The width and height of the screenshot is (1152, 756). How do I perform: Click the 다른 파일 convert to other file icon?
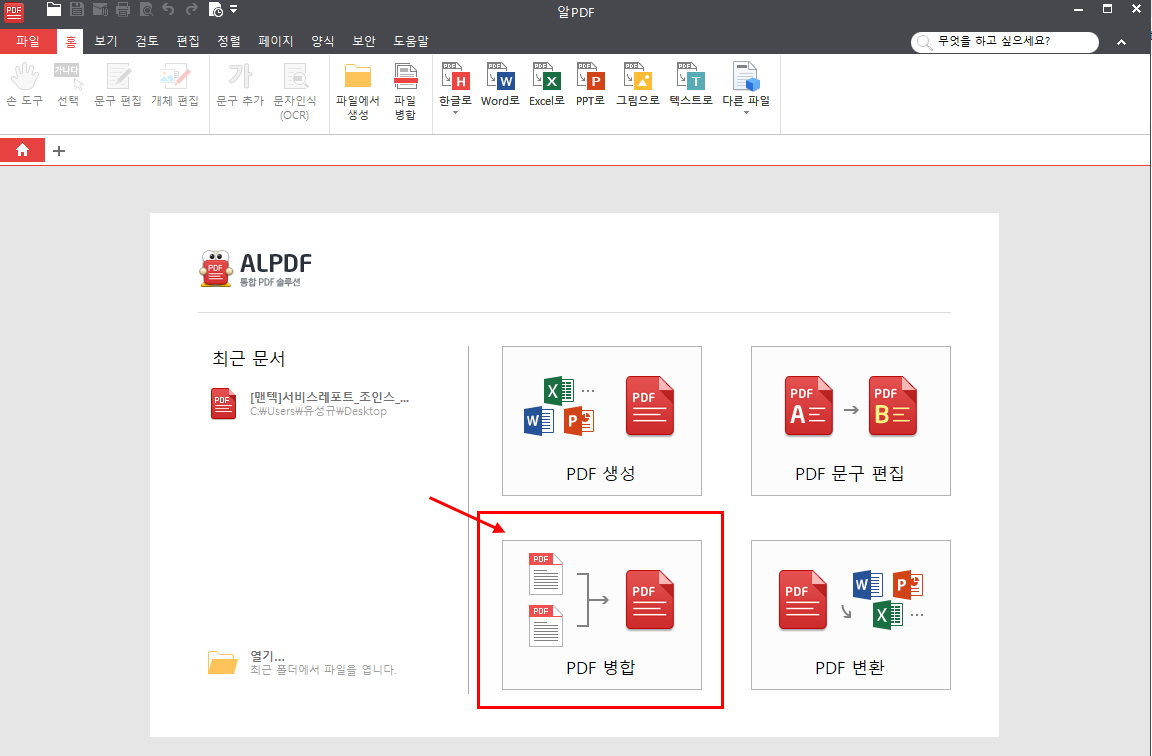pos(746,84)
